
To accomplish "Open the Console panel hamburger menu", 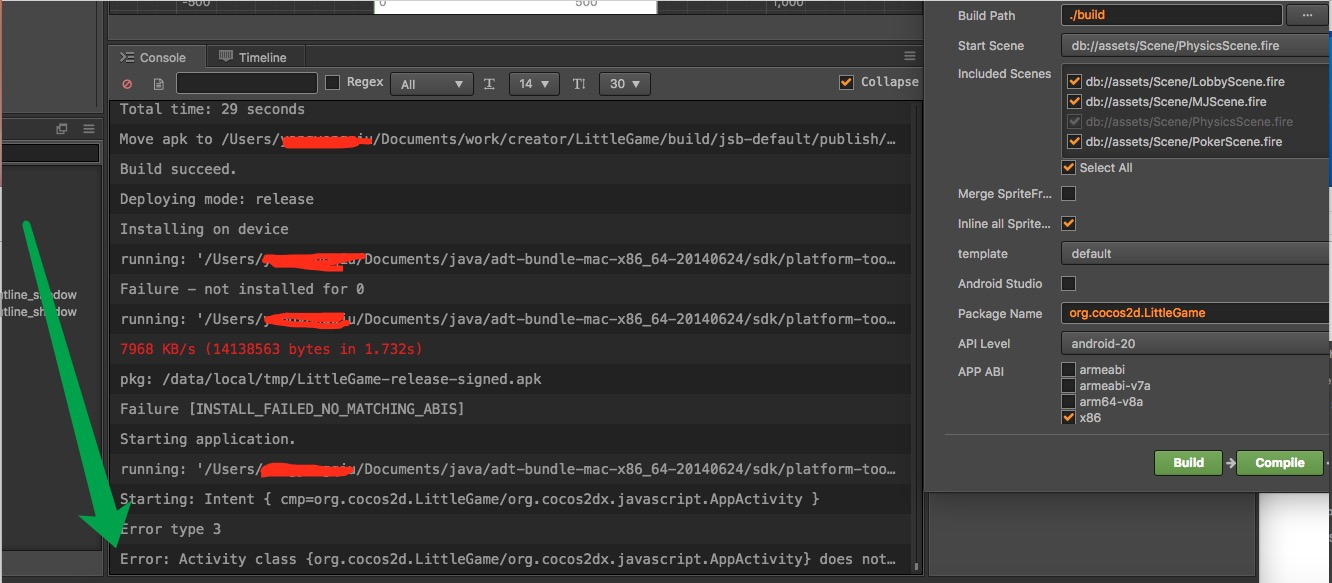I will click(x=910, y=56).
